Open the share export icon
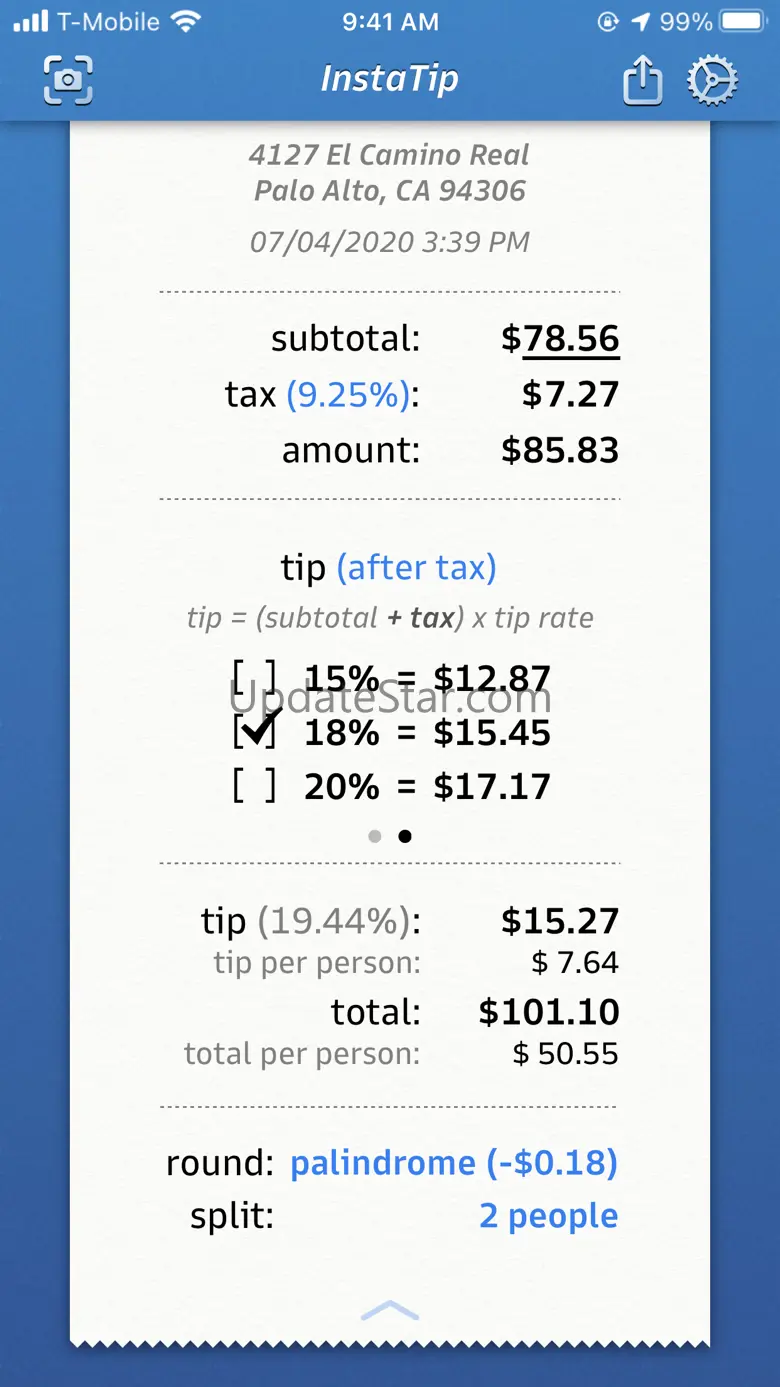This screenshot has height=1387, width=780. click(642, 81)
